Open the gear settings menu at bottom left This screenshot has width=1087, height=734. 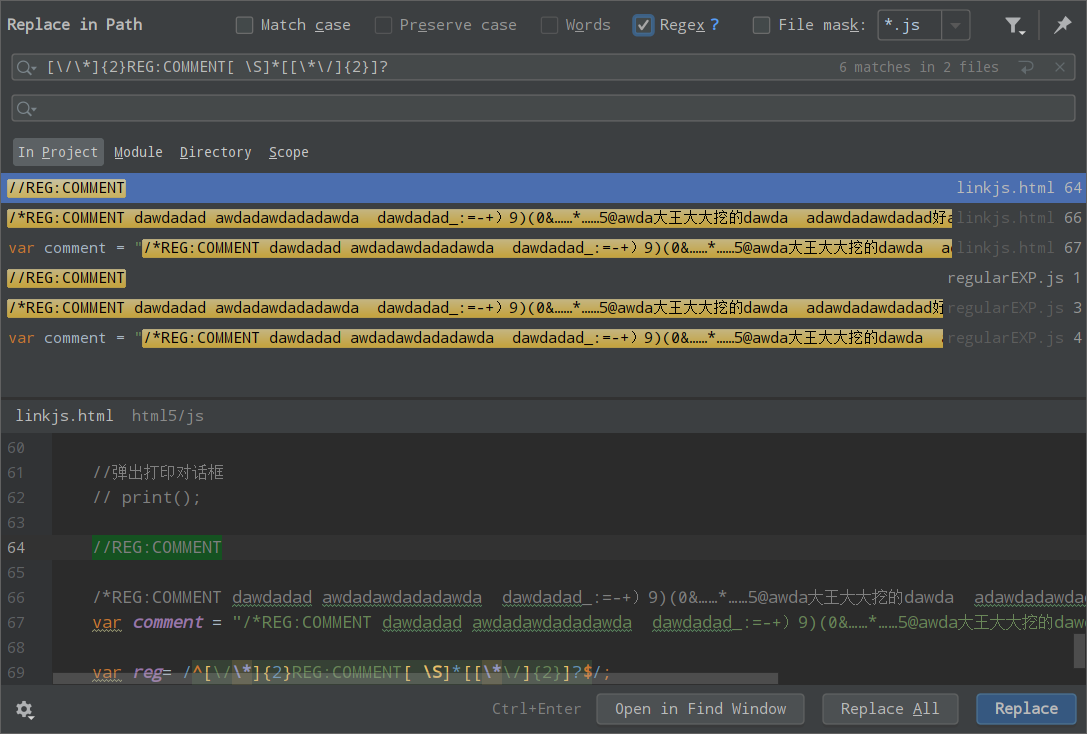click(24, 709)
